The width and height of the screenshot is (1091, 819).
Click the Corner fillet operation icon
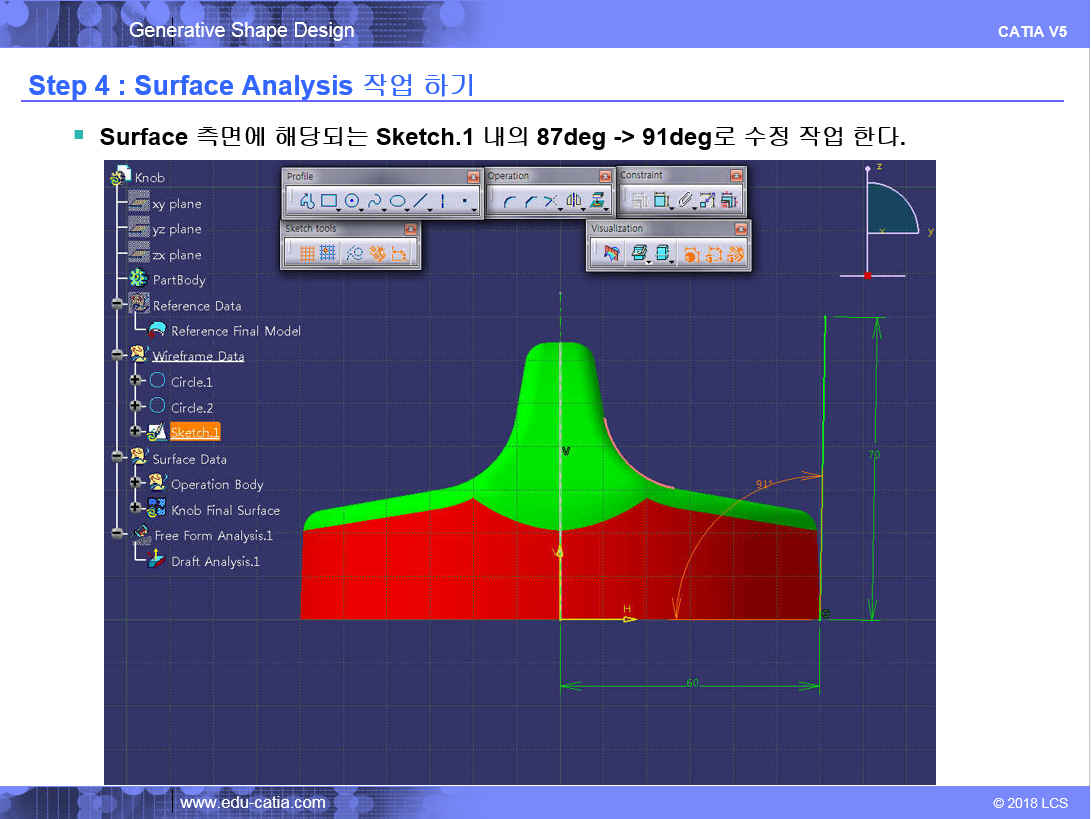click(x=509, y=201)
